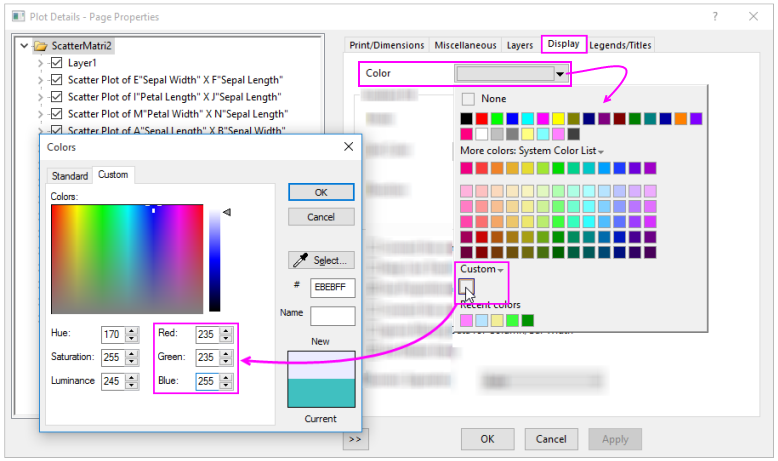Click the >> expand panel button

(x=355, y=440)
